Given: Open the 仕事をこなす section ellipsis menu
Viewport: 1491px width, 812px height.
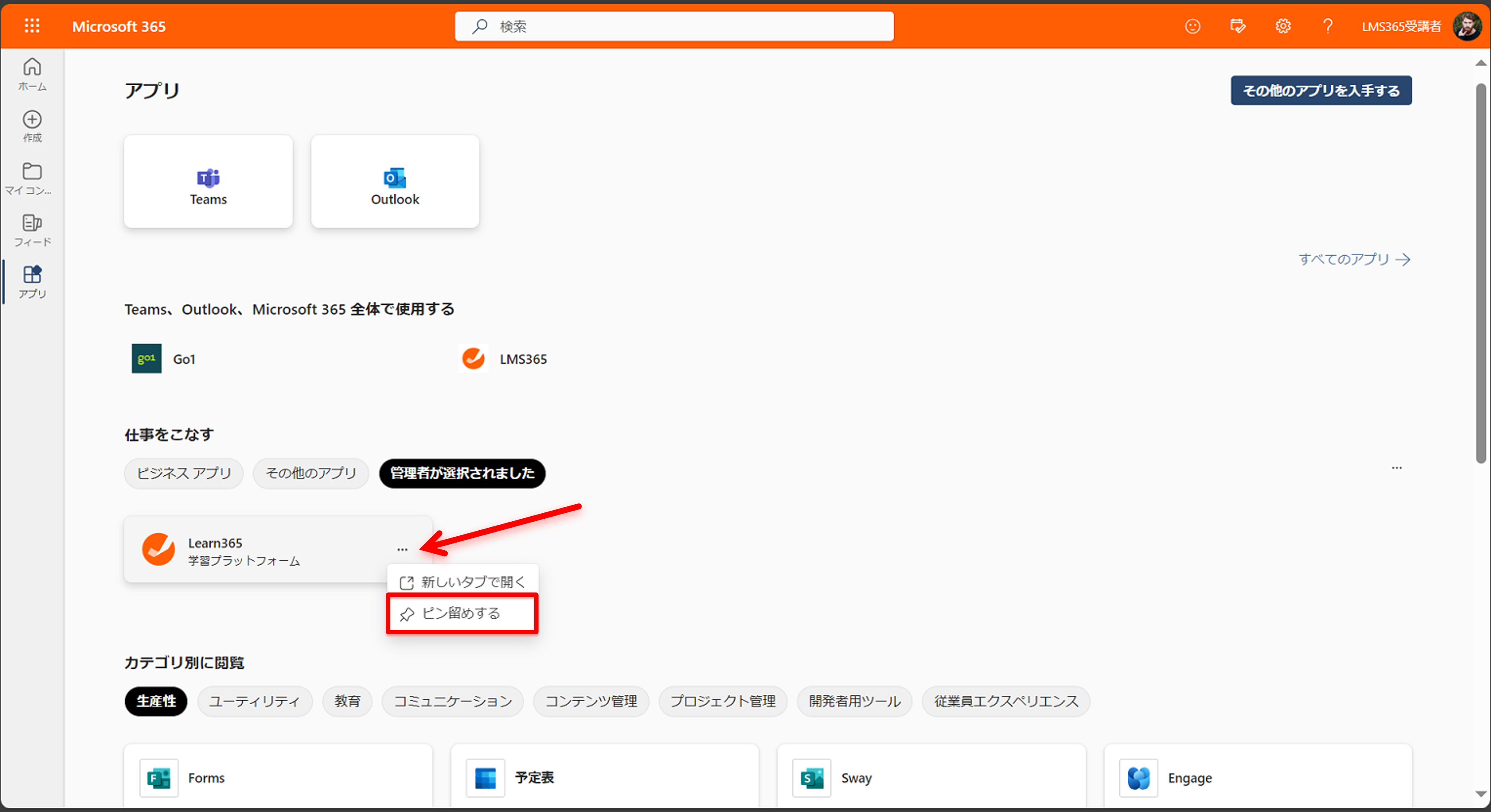Looking at the screenshot, I should click(1397, 468).
